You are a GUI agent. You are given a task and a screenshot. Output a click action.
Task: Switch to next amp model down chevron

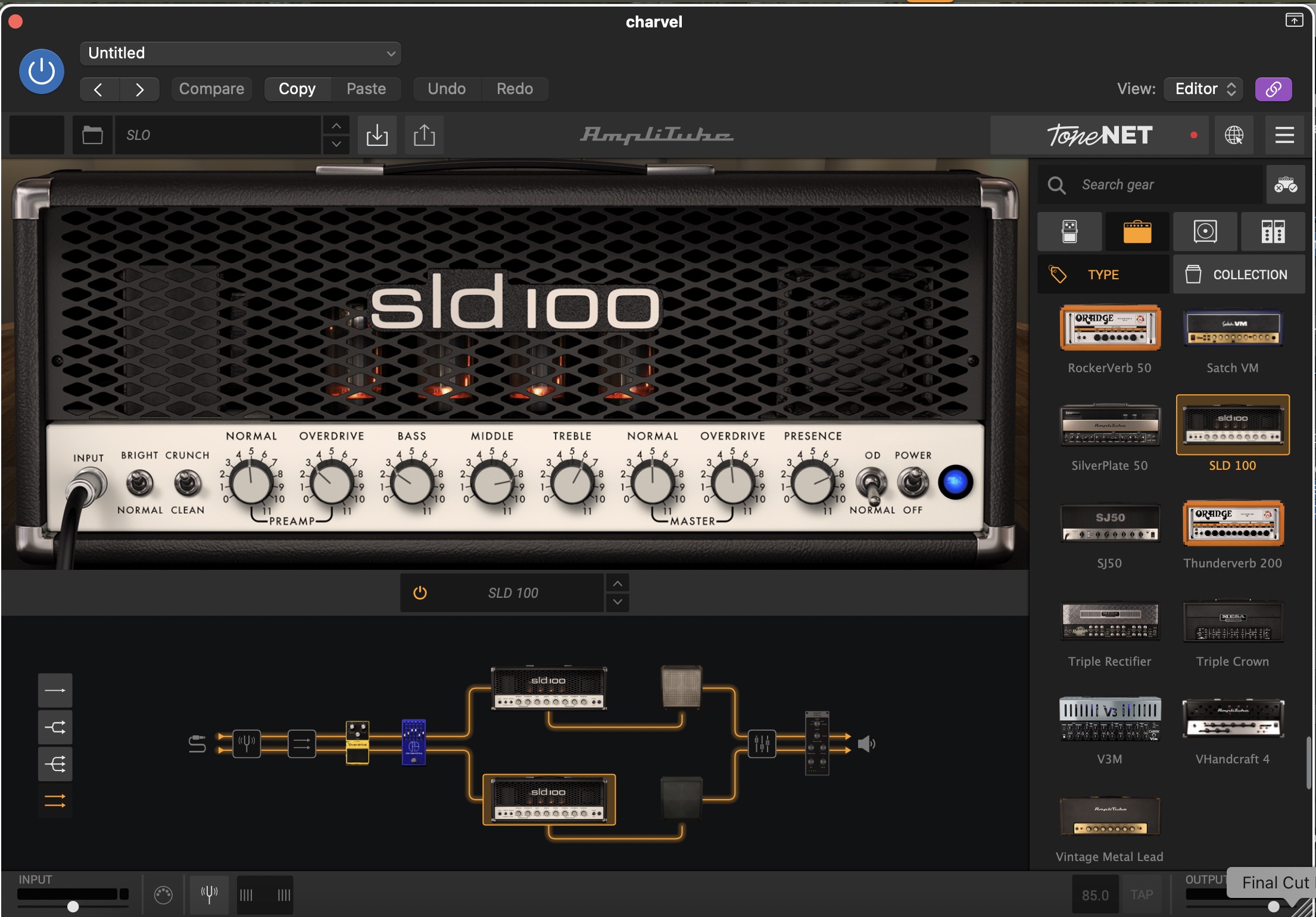pos(618,602)
